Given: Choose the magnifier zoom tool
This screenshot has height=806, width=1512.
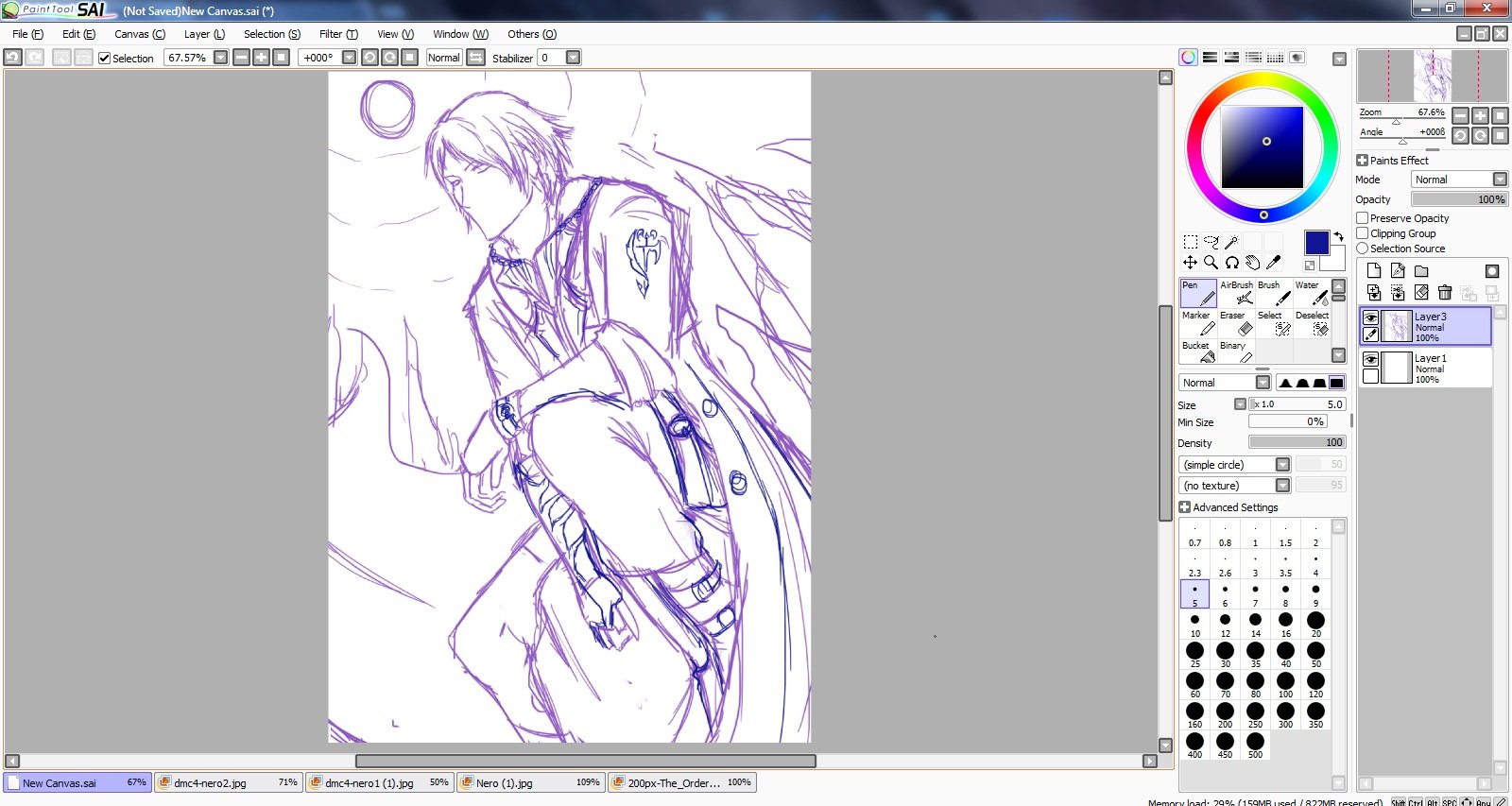Looking at the screenshot, I should click(1211, 263).
